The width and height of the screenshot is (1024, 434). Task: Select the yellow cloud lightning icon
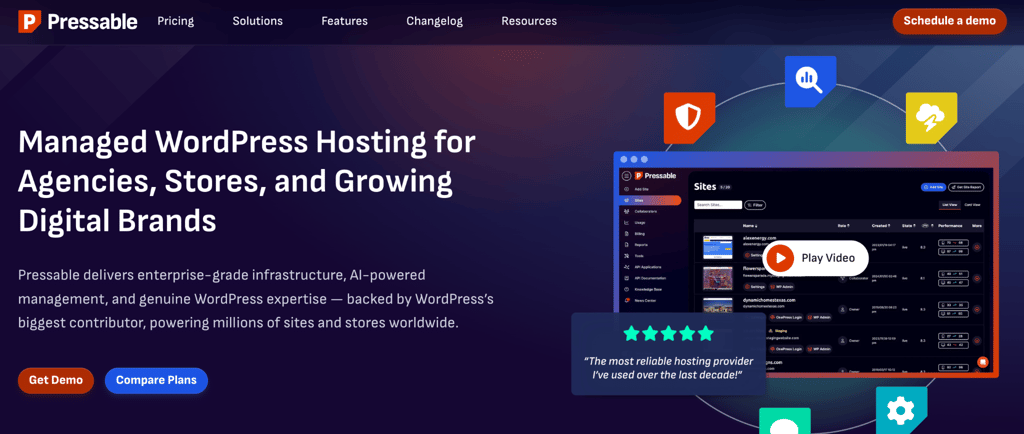pyautogui.click(x=931, y=118)
